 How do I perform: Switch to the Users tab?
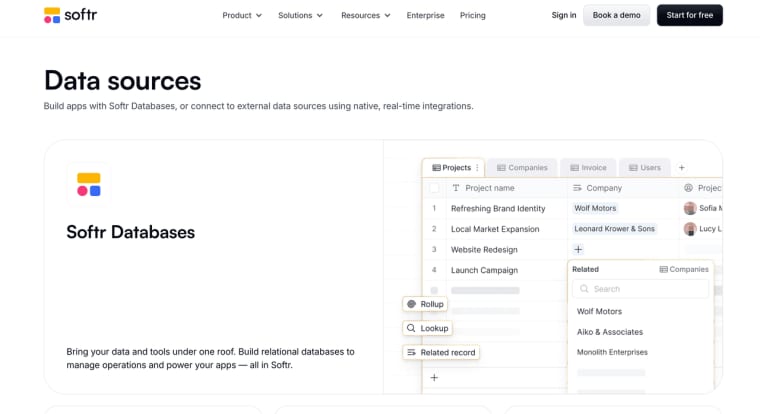645,168
